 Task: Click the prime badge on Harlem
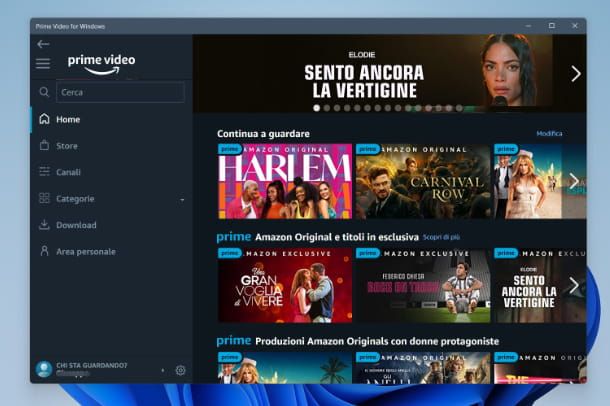(x=230, y=149)
